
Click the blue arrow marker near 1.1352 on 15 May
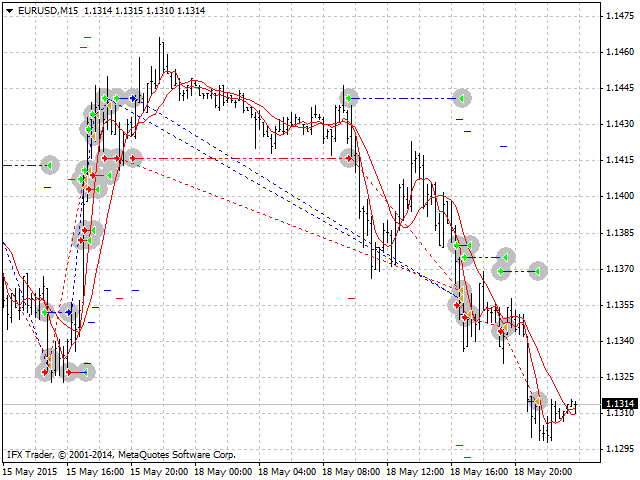tap(69, 313)
